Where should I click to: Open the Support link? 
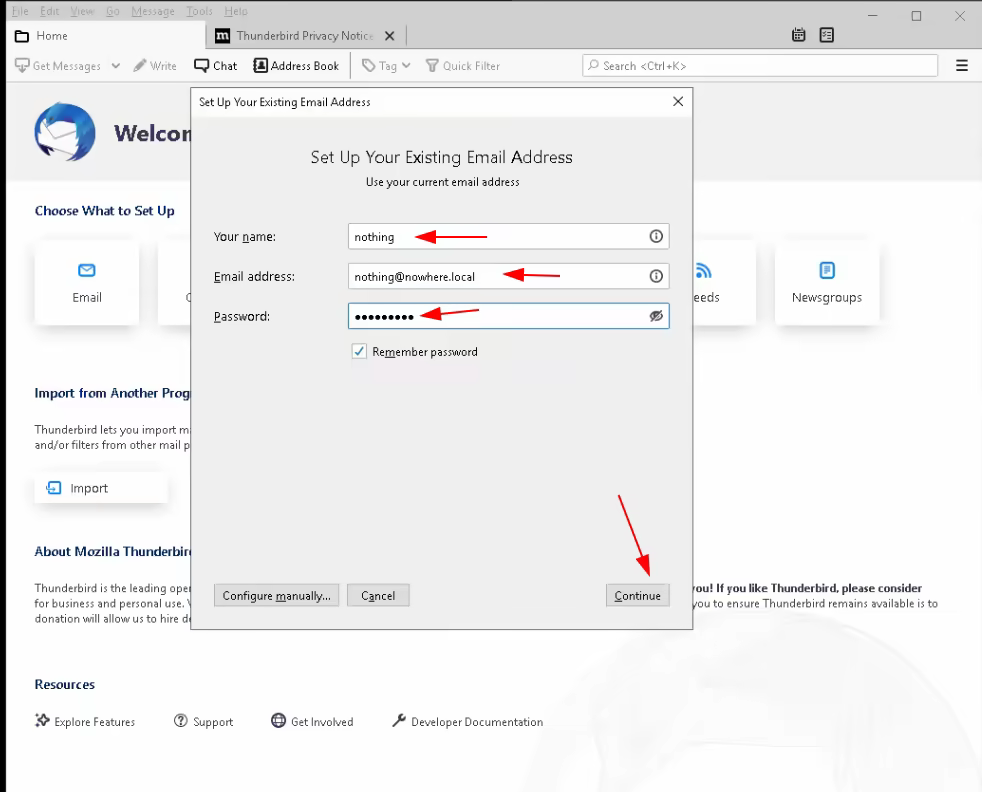[204, 721]
